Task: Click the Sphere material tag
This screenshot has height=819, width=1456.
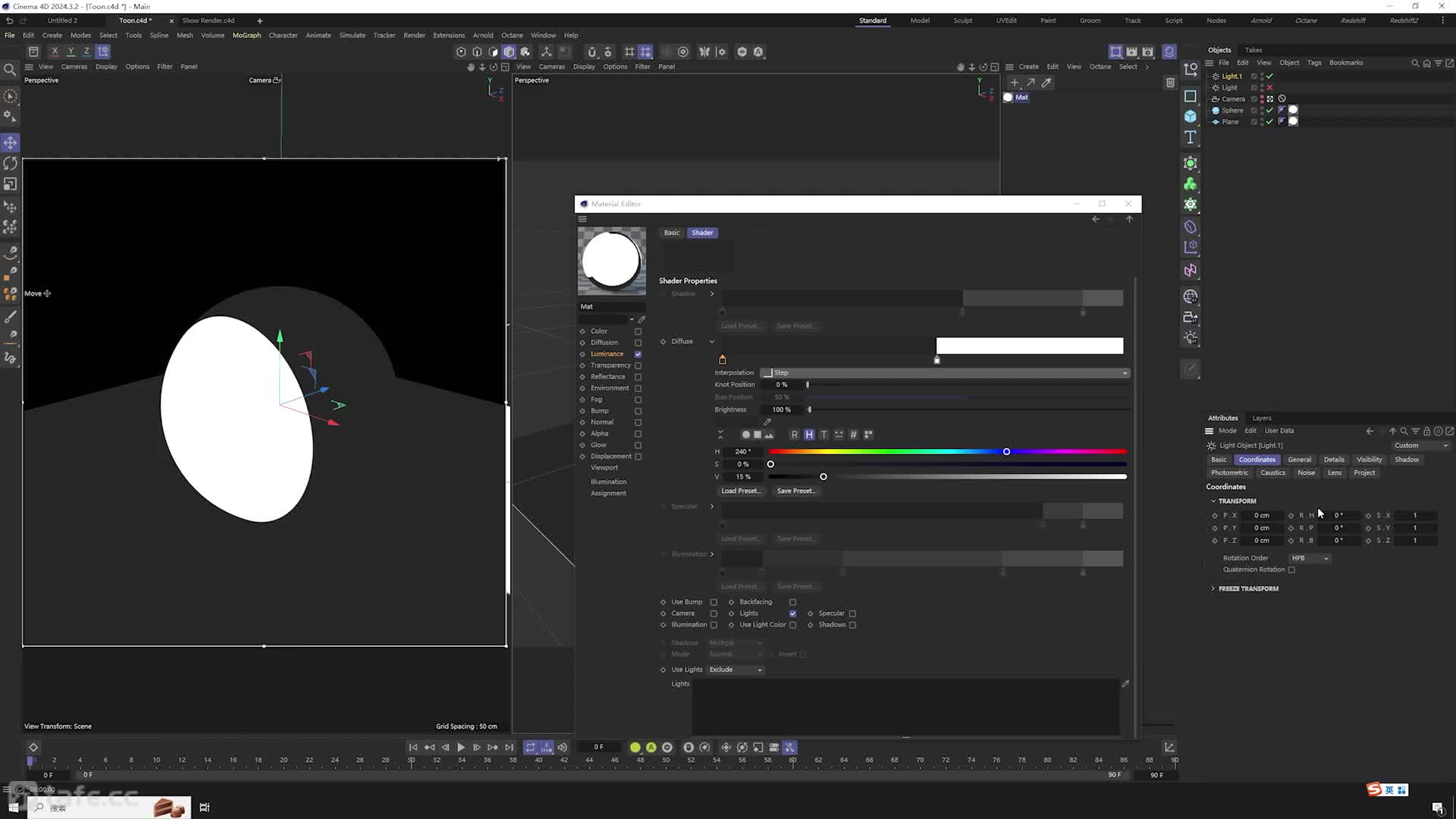Action: pos(1294,111)
